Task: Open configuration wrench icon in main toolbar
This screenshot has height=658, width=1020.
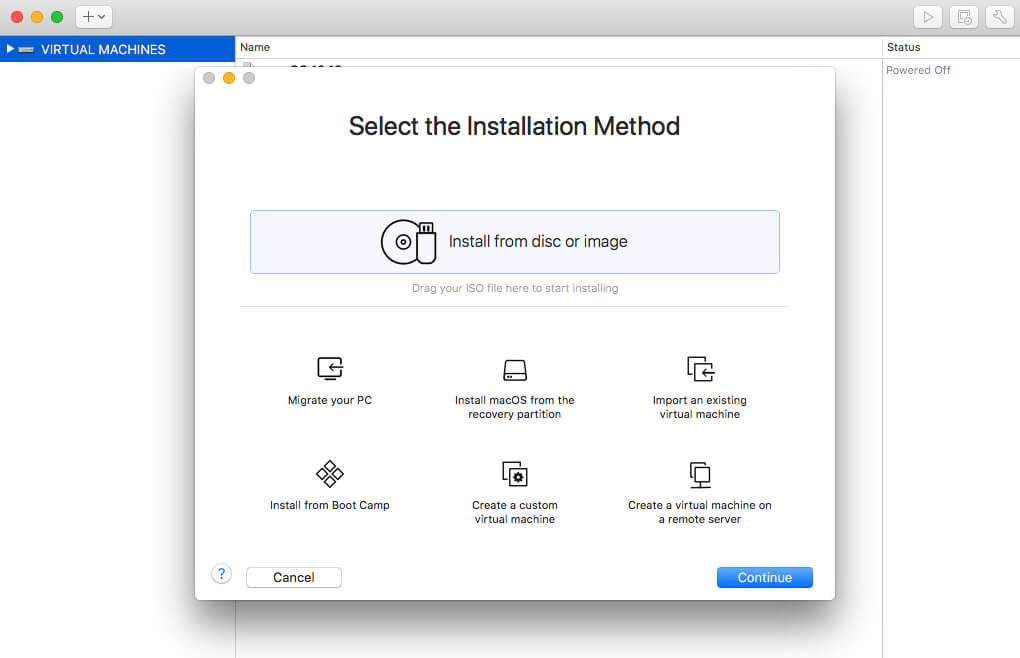Action: (x=999, y=17)
